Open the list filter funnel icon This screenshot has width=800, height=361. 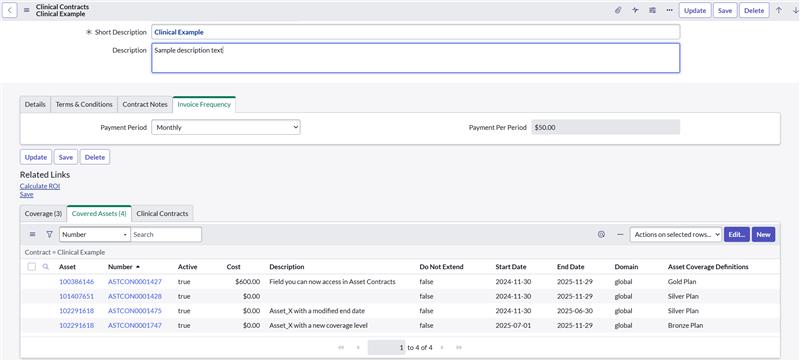click(x=49, y=235)
